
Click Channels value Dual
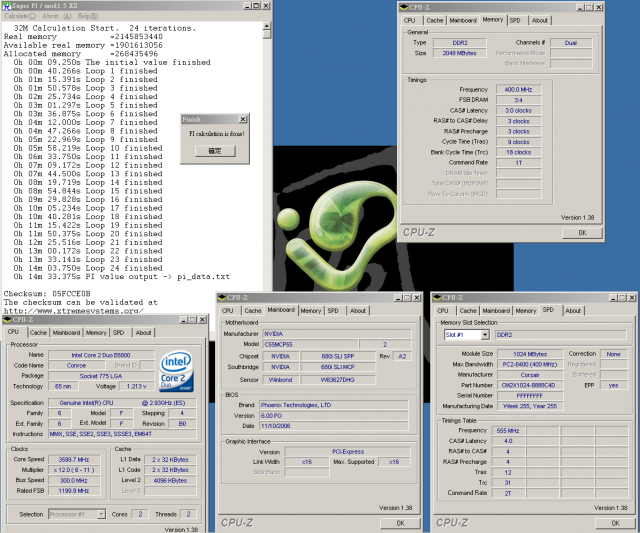pos(571,43)
